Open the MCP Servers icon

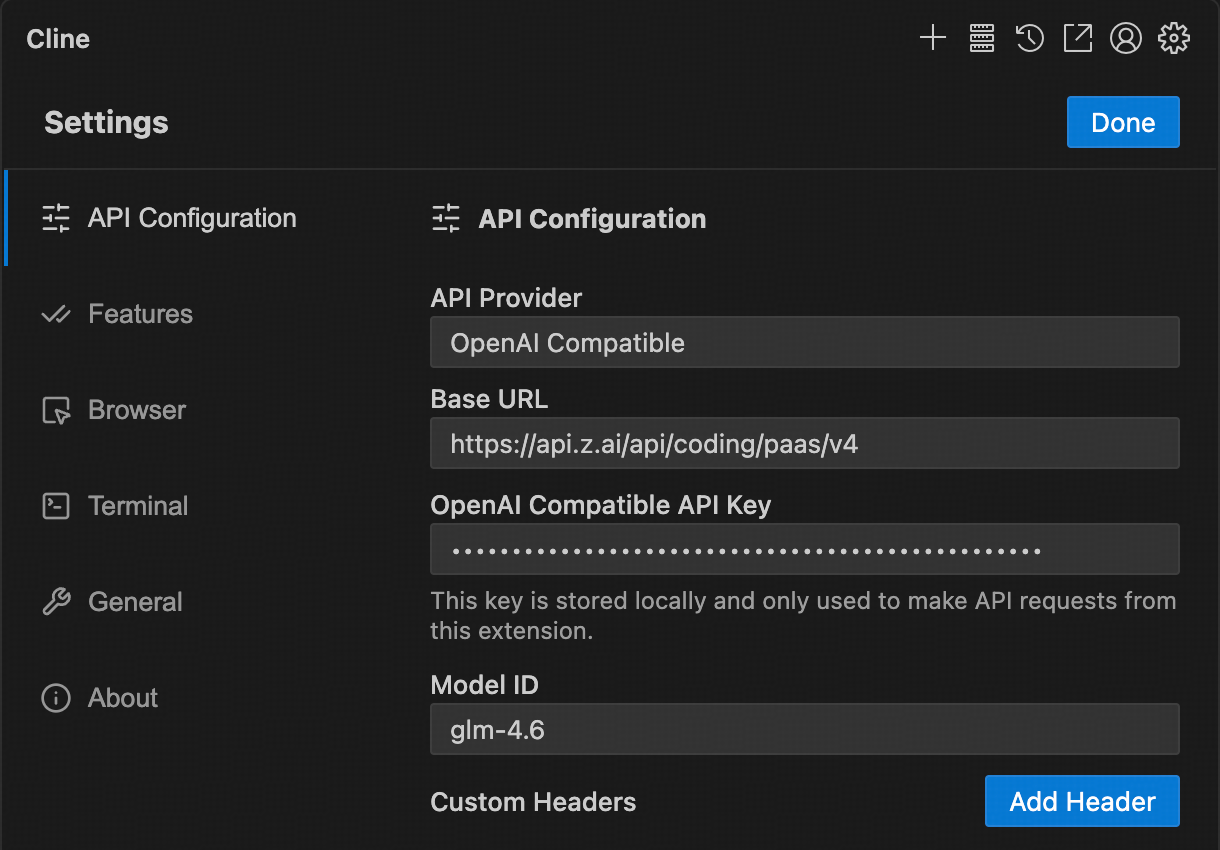click(982, 39)
